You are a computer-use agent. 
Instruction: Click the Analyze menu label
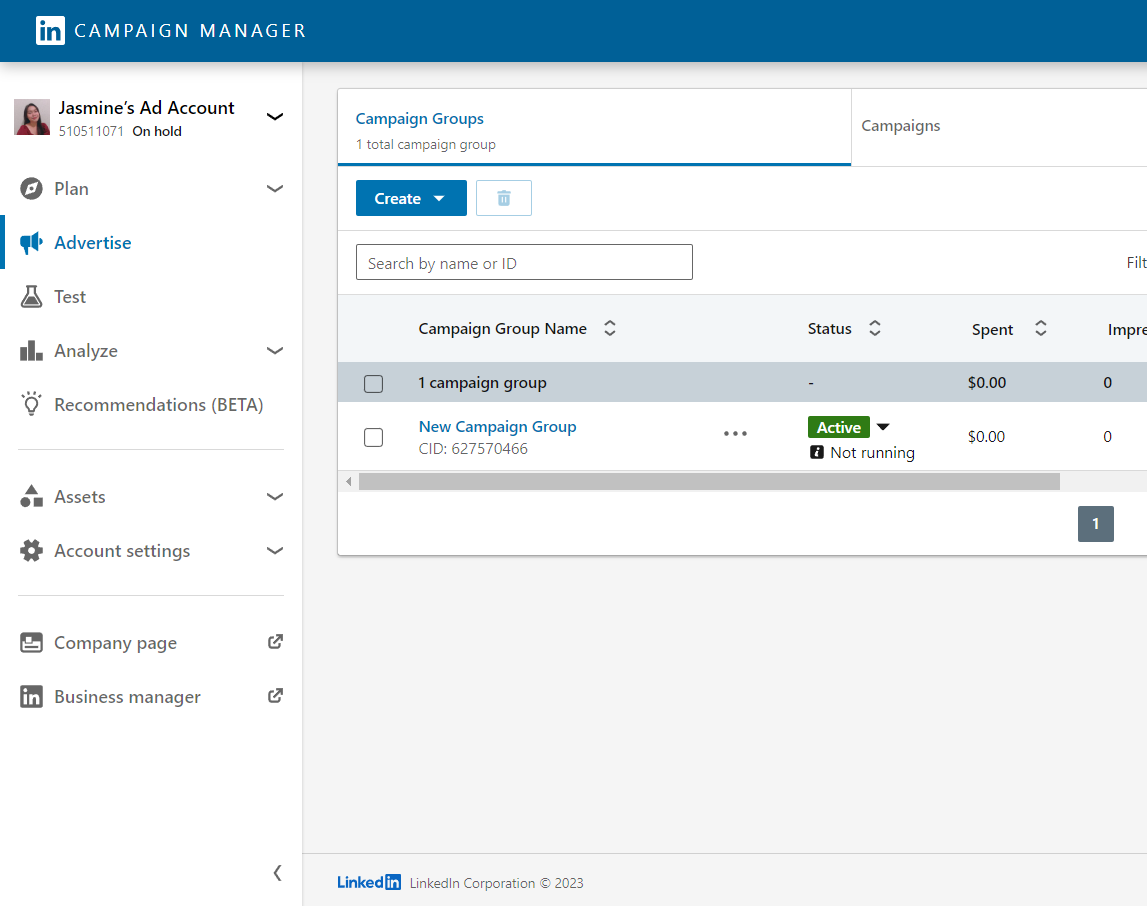[86, 351]
